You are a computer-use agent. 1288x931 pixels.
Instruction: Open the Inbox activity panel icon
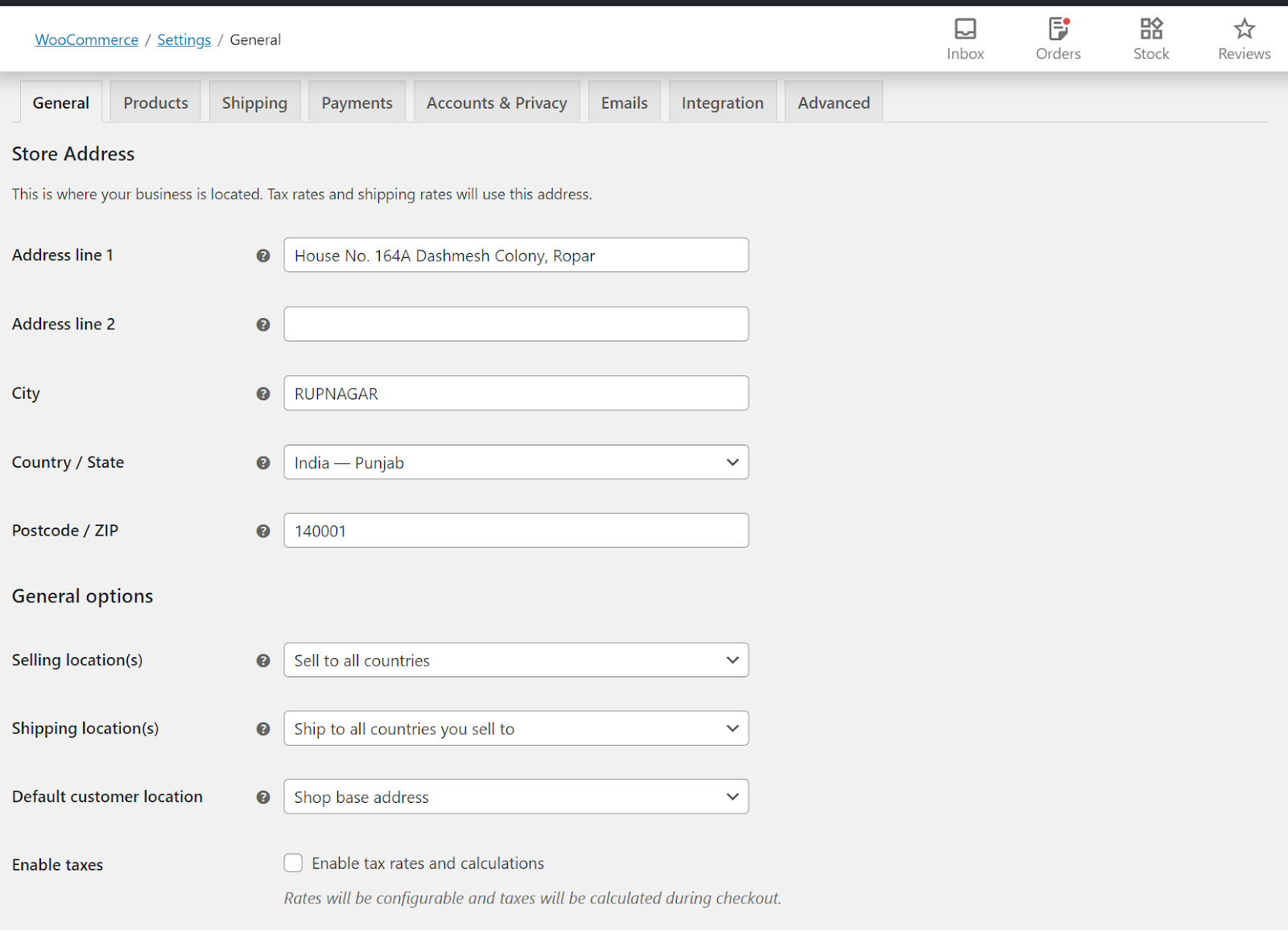coord(964,30)
